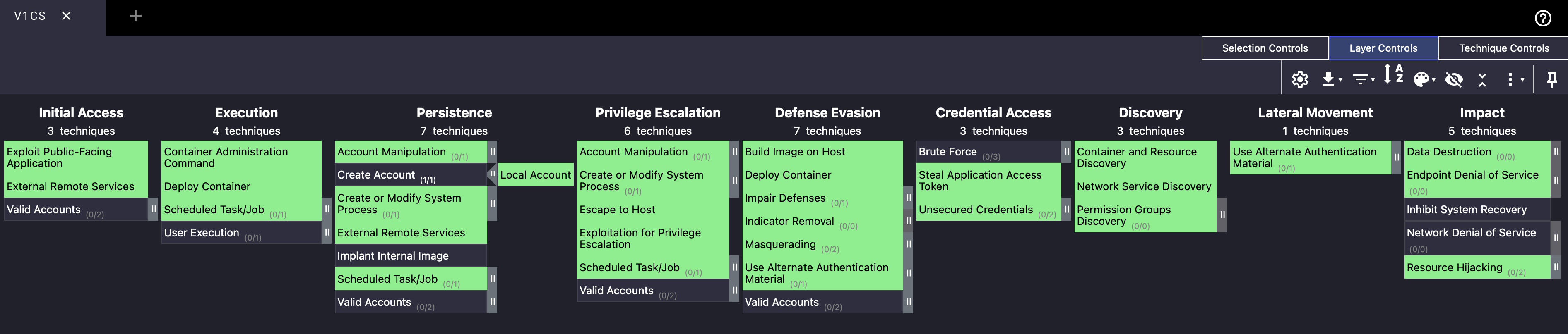This screenshot has height=334, width=1568.
Task: Collapse all sub-techniques with arrows icon
Action: (1482, 79)
